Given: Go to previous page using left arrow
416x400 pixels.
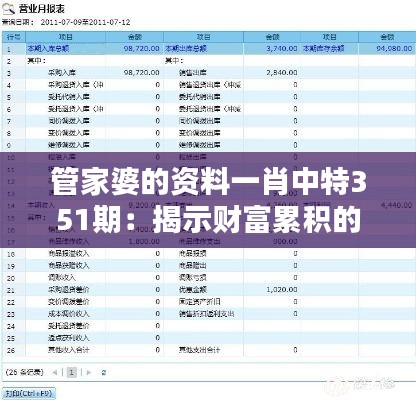Looking at the screenshot, I should point(55,372).
